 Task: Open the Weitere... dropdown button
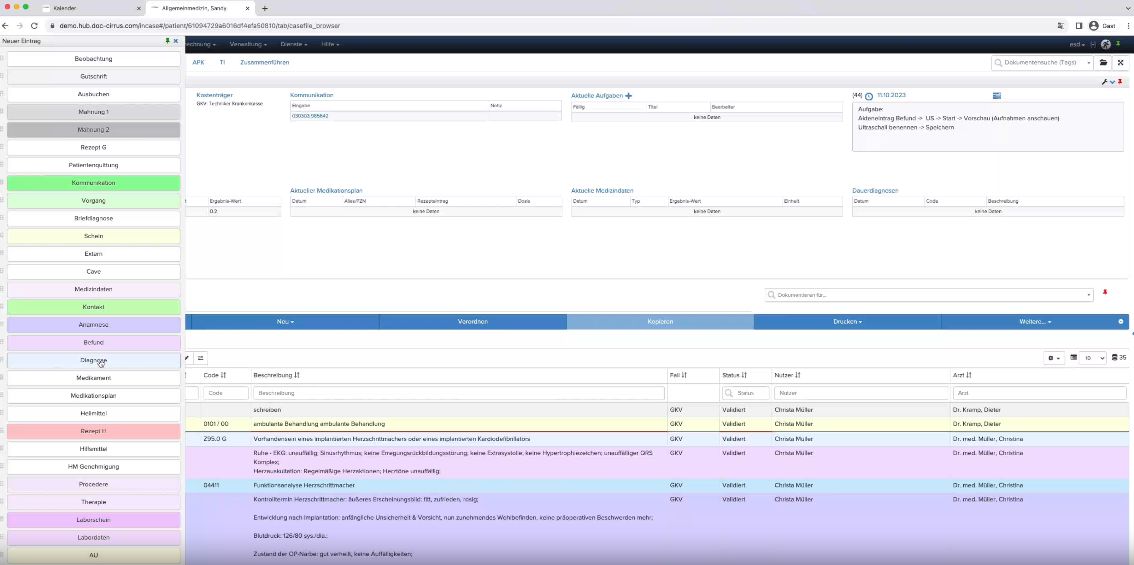pos(1035,321)
